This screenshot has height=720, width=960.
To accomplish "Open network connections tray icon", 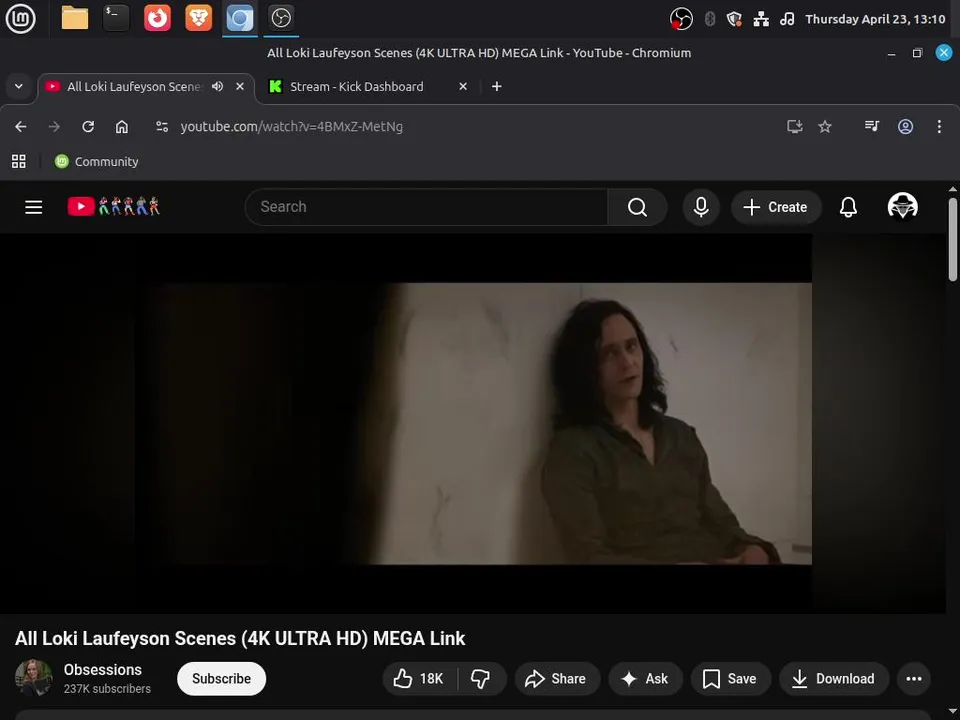I will pyautogui.click(x=761, y=19).
